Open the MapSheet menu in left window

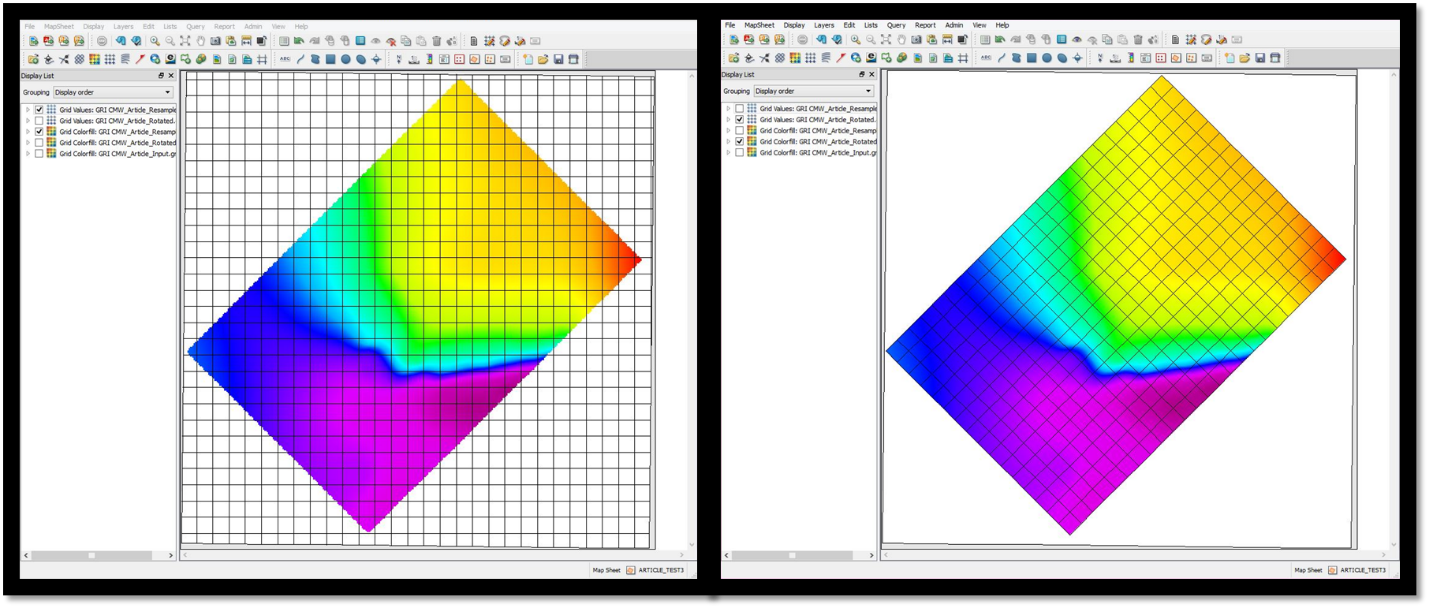point(58,25)
